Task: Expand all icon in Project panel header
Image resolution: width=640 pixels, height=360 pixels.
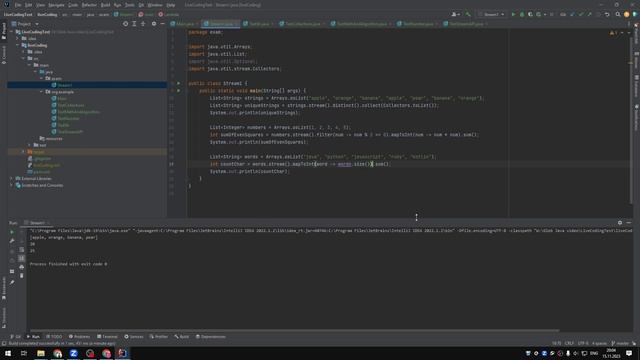Action: [x=134, y=24]
